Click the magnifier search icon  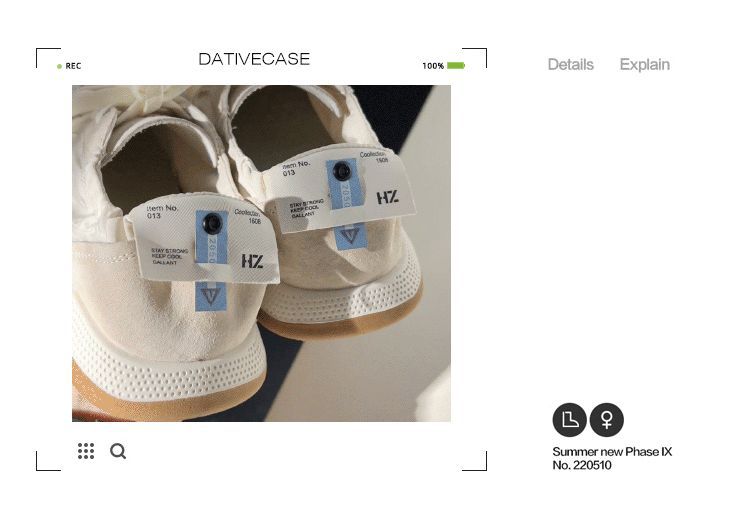[x=118, y=451]
